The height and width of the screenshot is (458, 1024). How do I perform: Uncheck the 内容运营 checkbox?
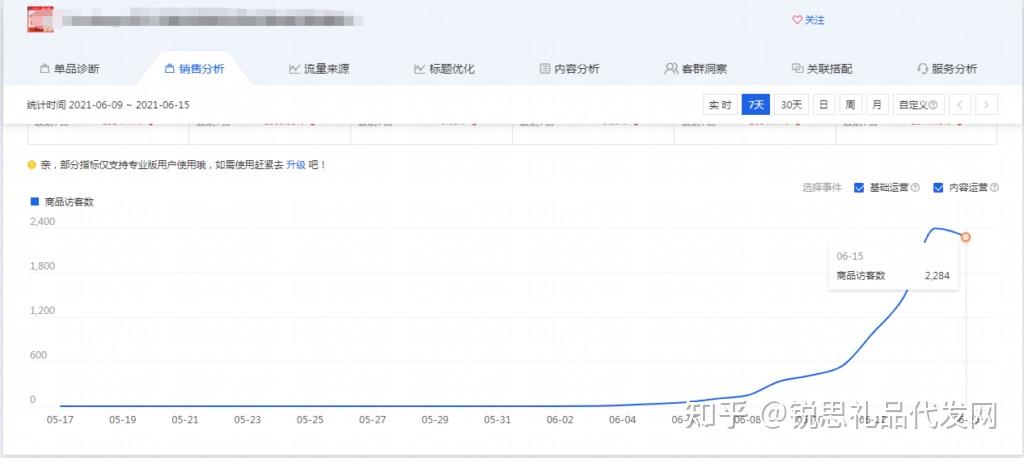tap(938, 188)
